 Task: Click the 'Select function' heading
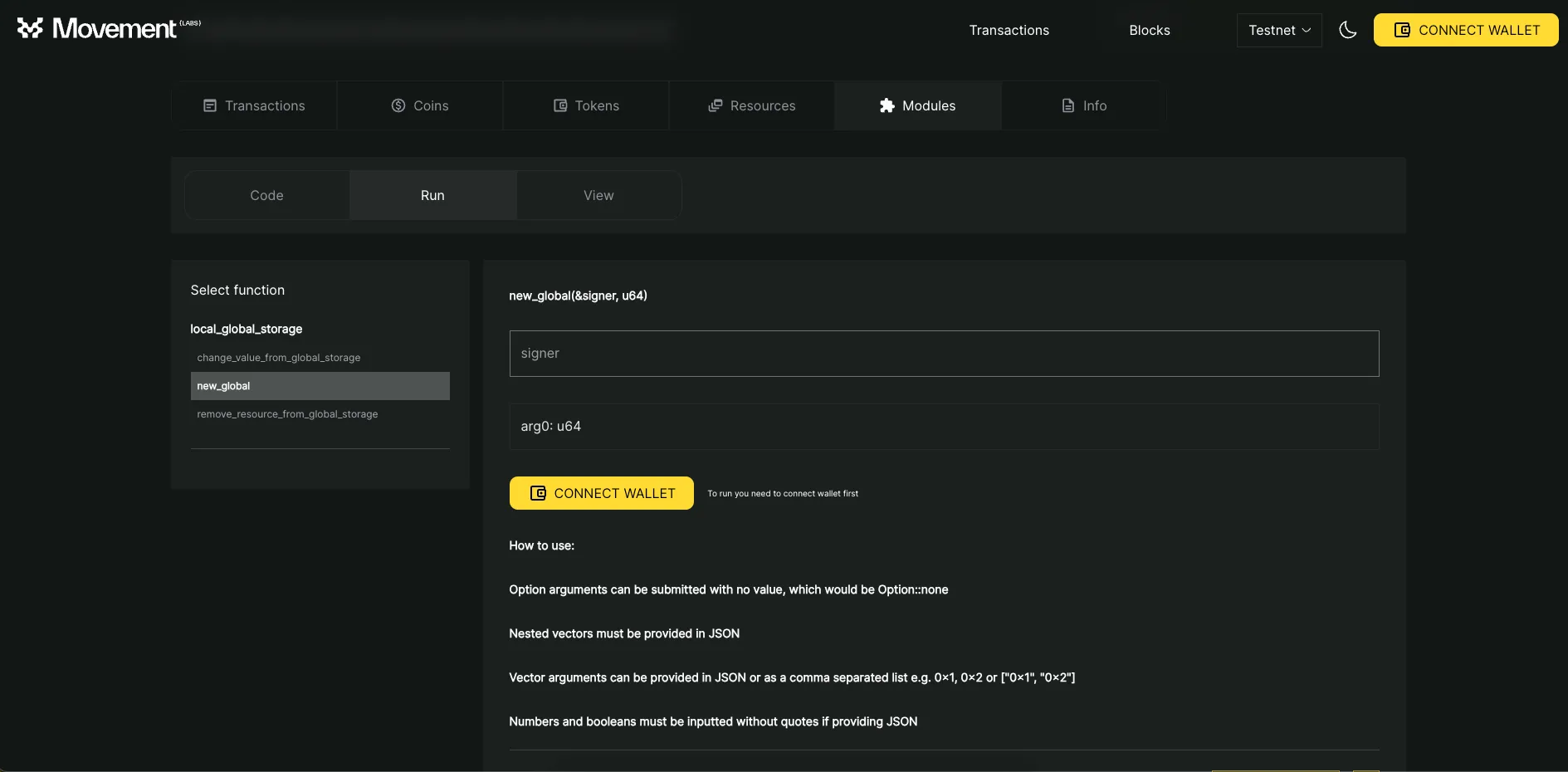237,290
